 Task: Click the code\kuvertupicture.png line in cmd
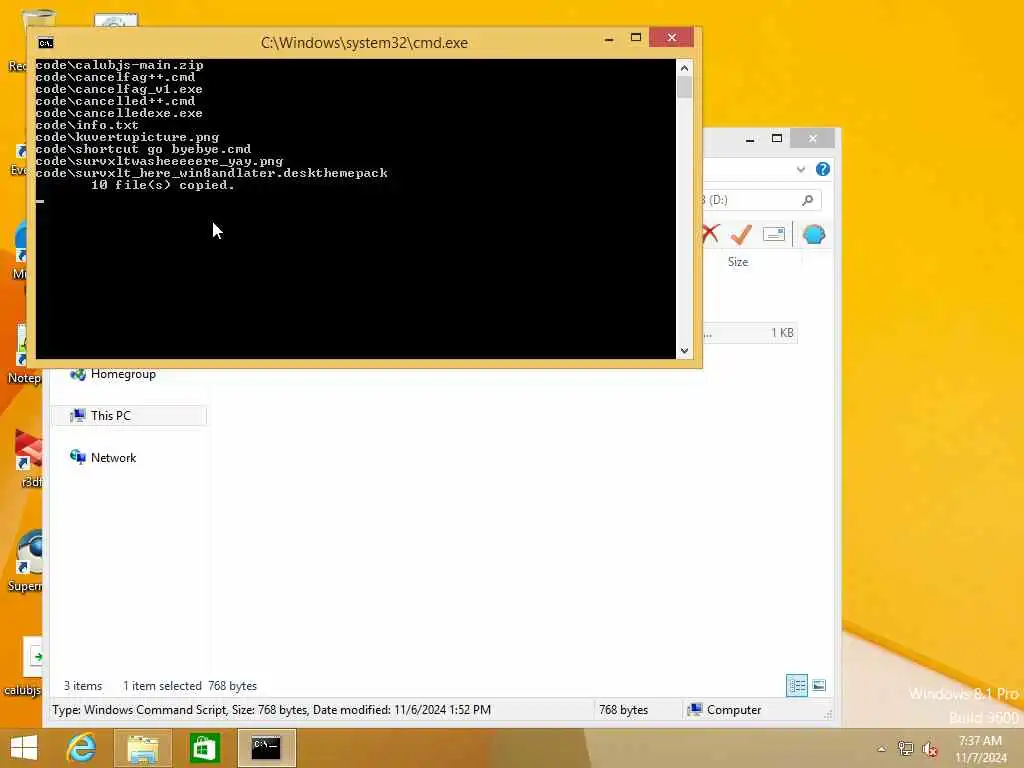point(127,137)
